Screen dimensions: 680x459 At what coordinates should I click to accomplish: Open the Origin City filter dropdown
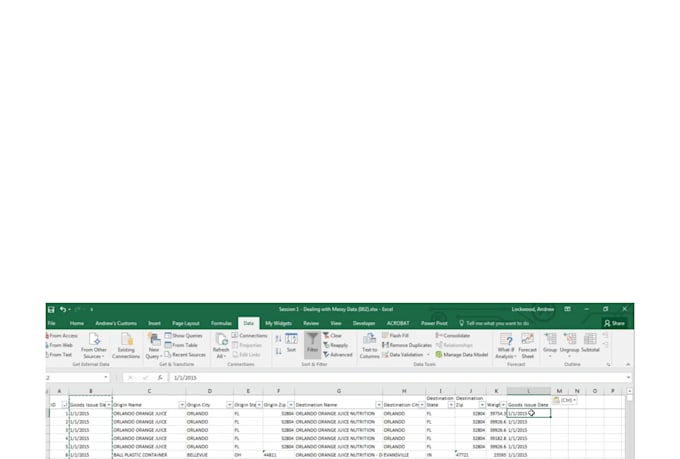(229, 405)
